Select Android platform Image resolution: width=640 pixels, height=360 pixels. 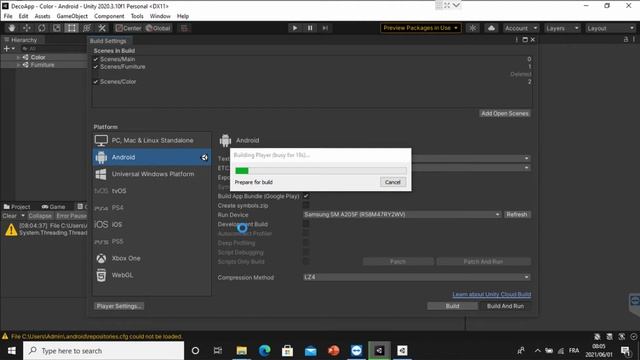(152, 157)
